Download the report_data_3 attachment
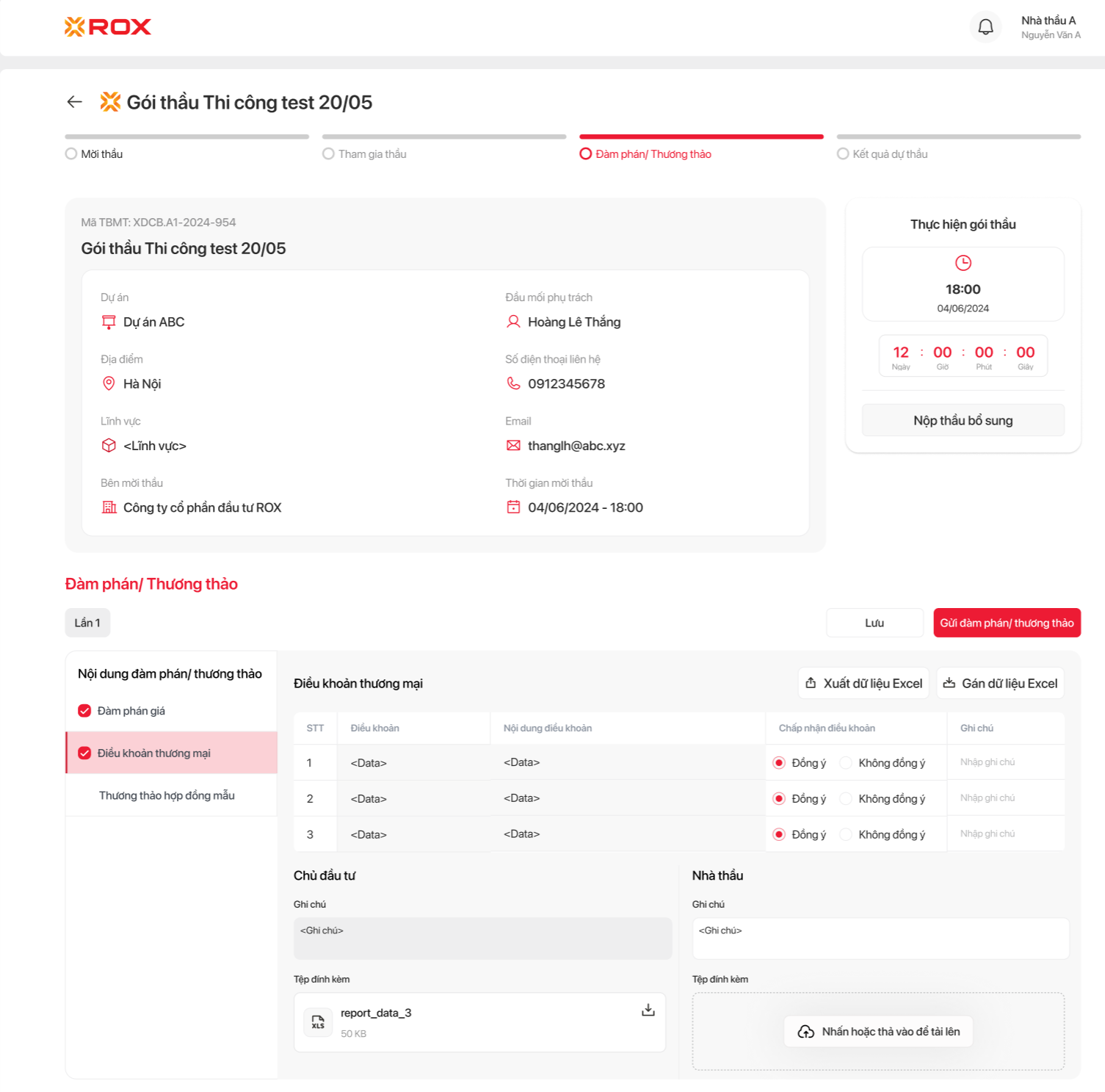 (648, 1010)
